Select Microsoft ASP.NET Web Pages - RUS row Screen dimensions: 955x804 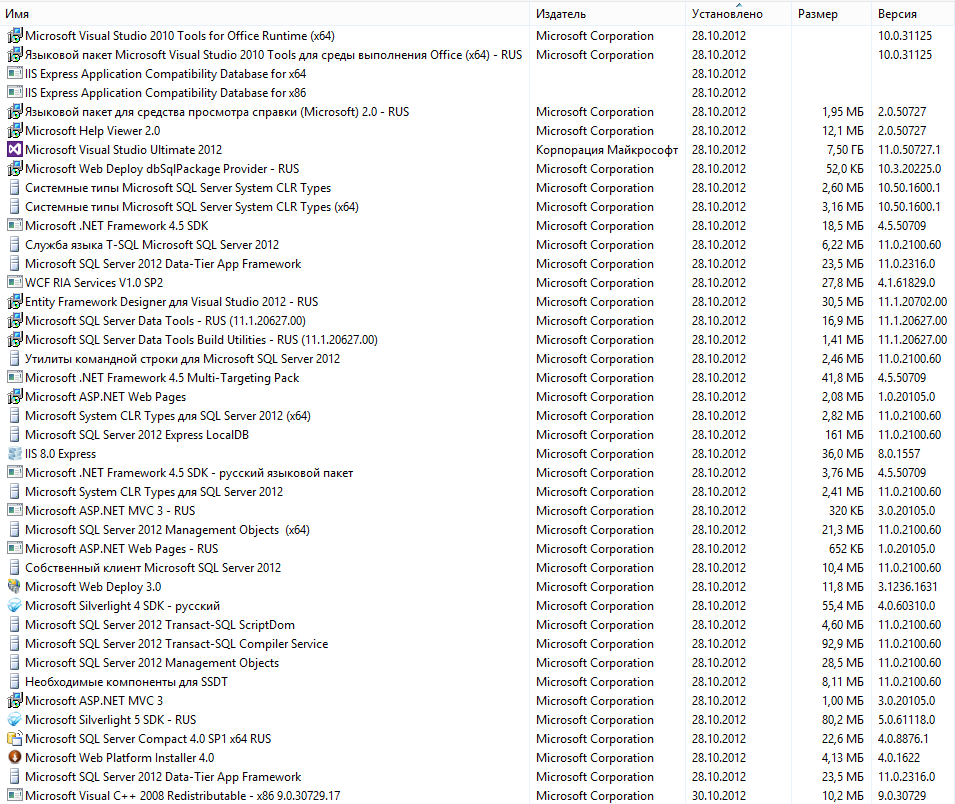pyautogui.click(x=121, y=549)
